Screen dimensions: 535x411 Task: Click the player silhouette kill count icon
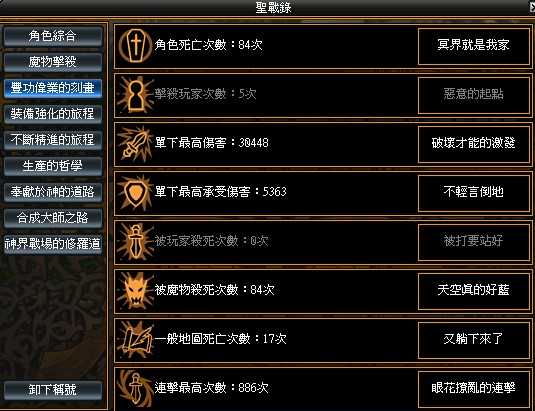(135, 95)
